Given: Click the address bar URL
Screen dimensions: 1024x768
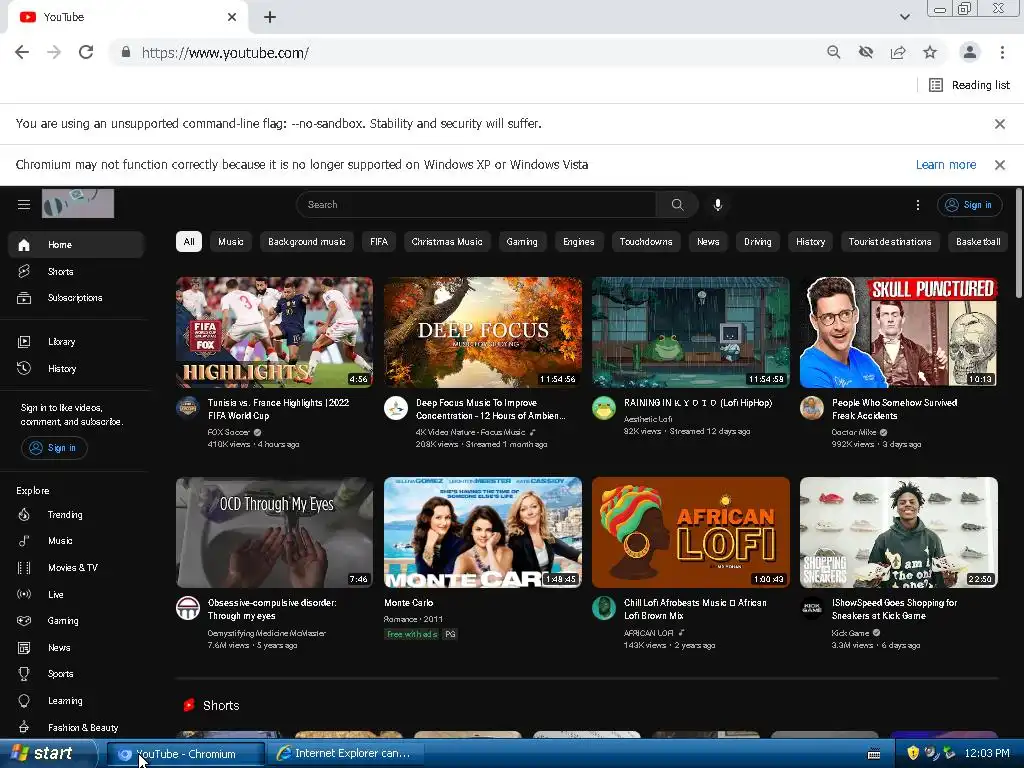Looking at the screenshot, I should [x=225, y=52].
